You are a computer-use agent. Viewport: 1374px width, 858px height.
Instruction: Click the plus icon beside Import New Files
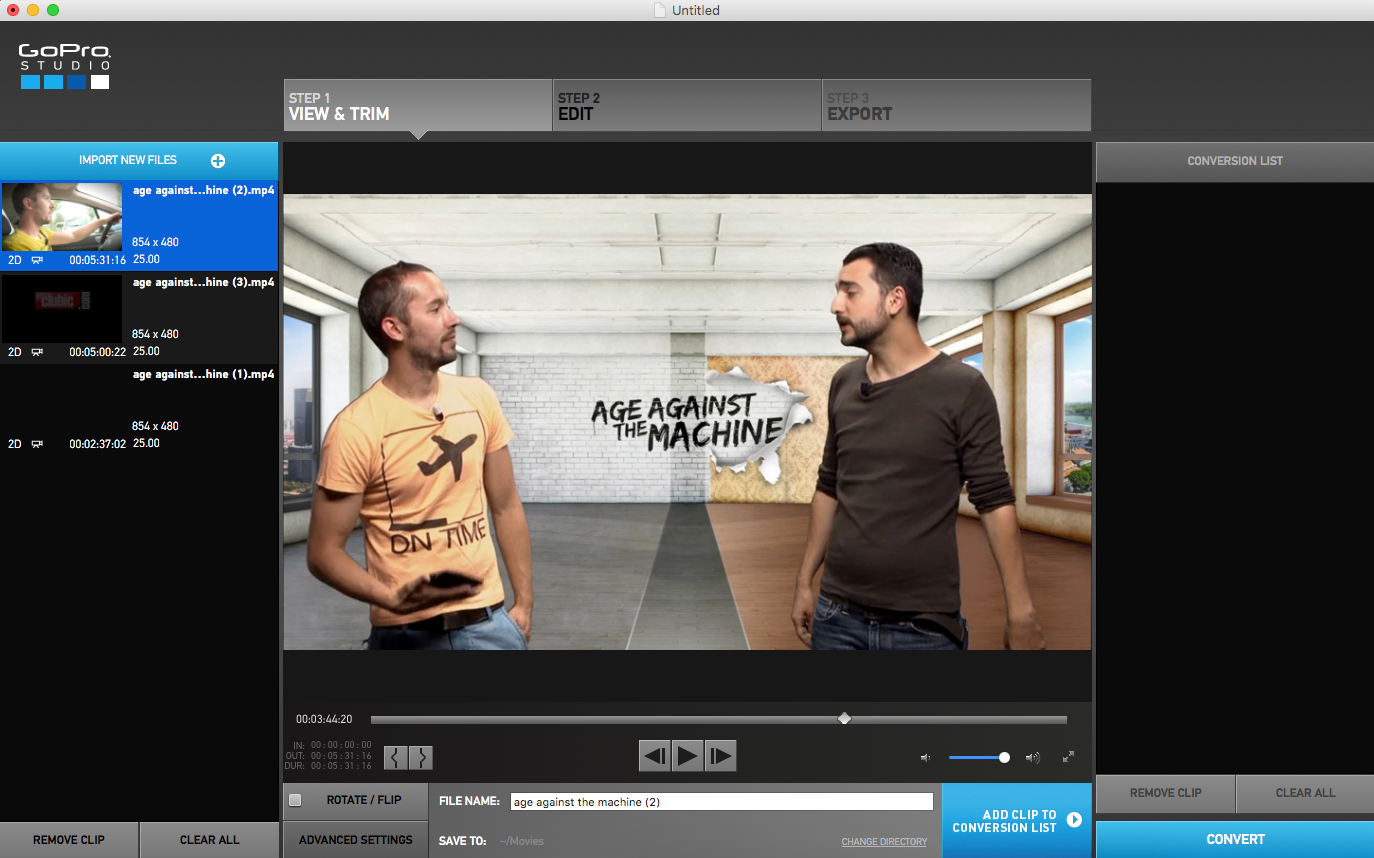click(x=218, y=161)
